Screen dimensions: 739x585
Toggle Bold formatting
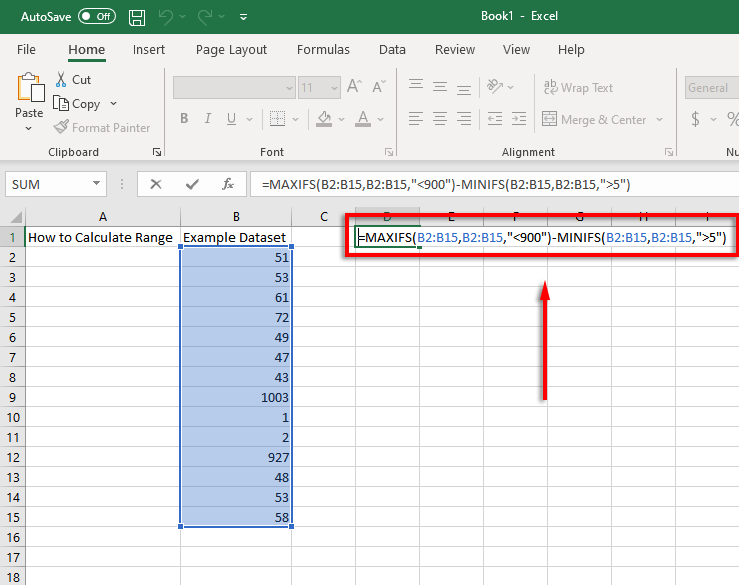[x=184, y=119]
